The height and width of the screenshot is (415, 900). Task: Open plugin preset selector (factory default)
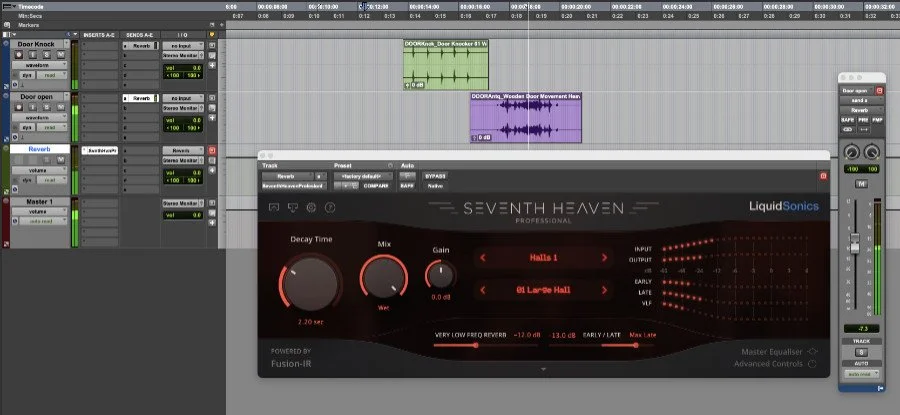tap(363, 176)
